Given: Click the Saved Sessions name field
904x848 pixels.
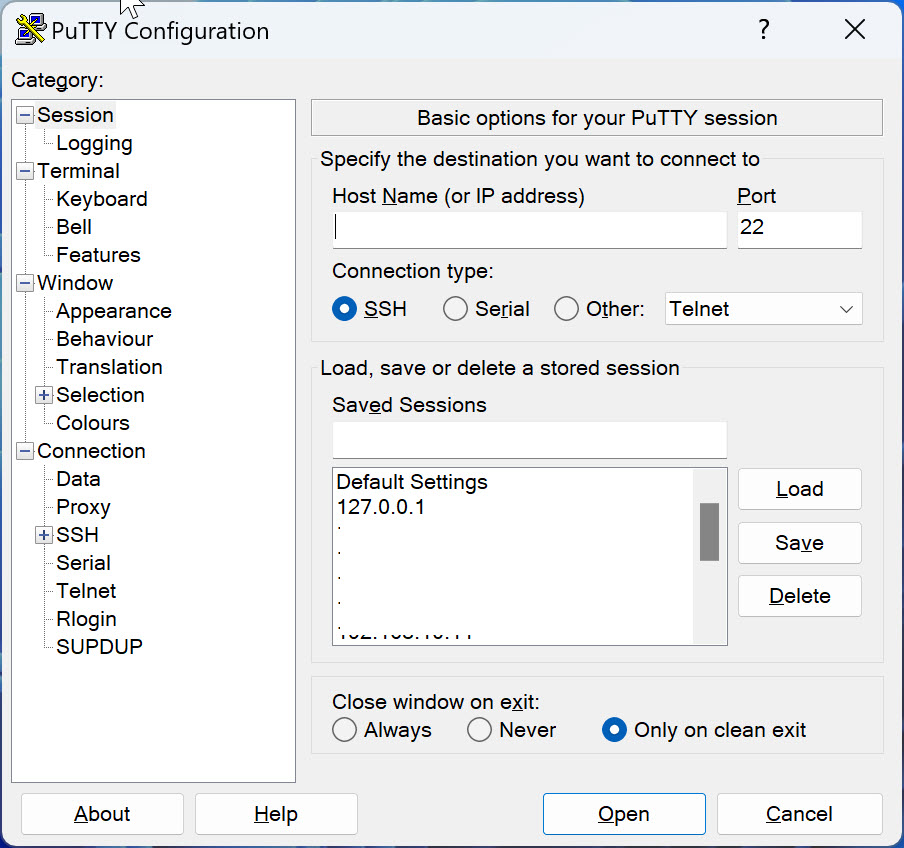Looking at the screenshot, I should point(529,440).
